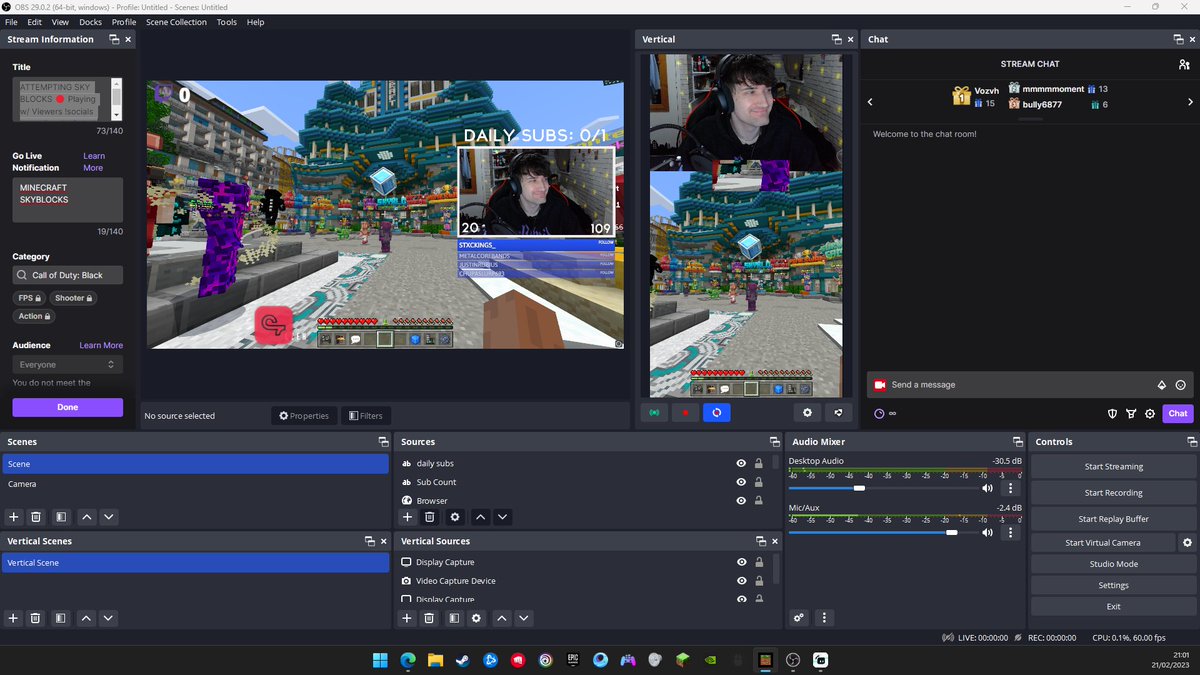Add a new scene in Scenes panel
This screenshot has width=1200, height=675.
point(14,517)
